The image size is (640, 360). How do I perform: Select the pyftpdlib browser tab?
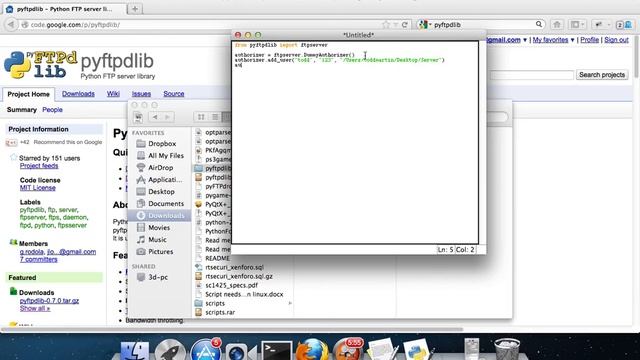pos(64,9)
